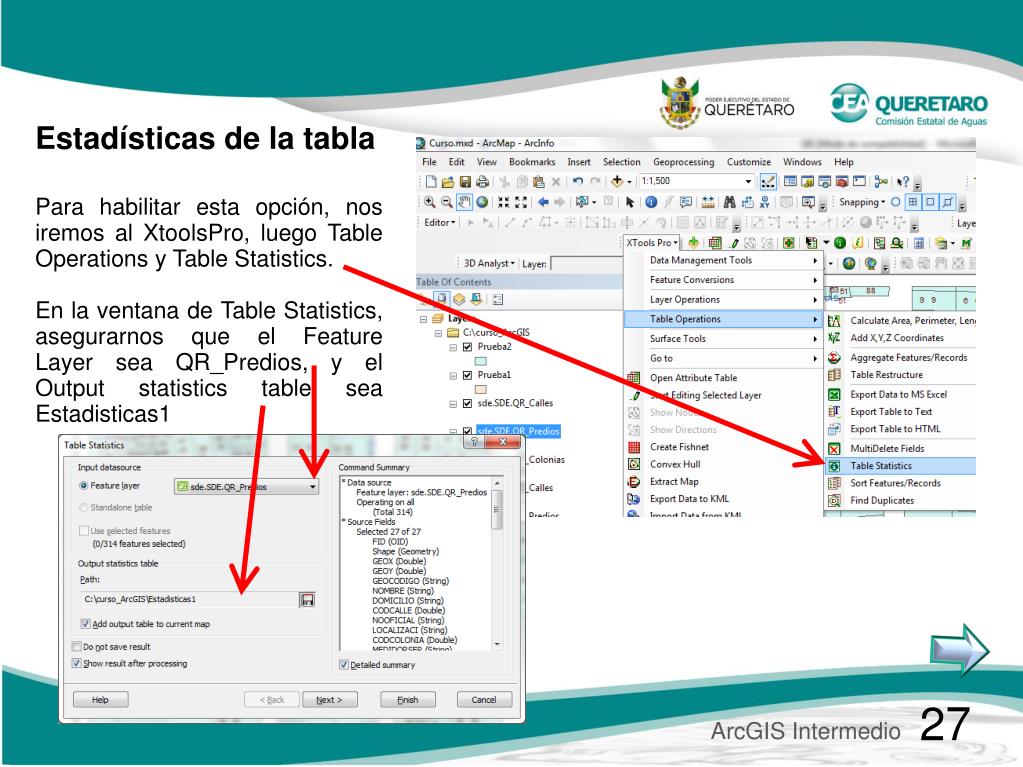
Task: Open the Feature layer sde.SDE.QR_Predios combo box
Action: pos(246,487)
